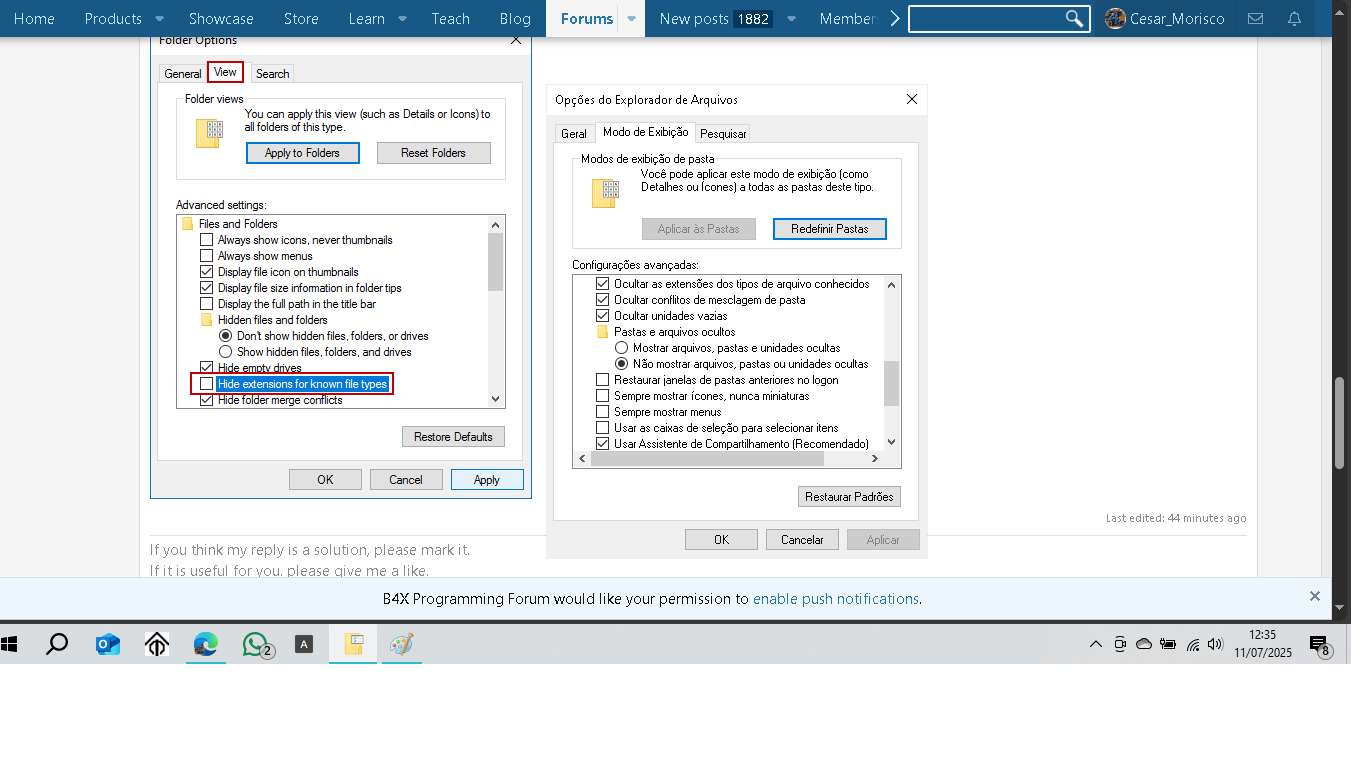
Task: Open OneDrive cloud tray icon
Action: tap(1144, 645)
